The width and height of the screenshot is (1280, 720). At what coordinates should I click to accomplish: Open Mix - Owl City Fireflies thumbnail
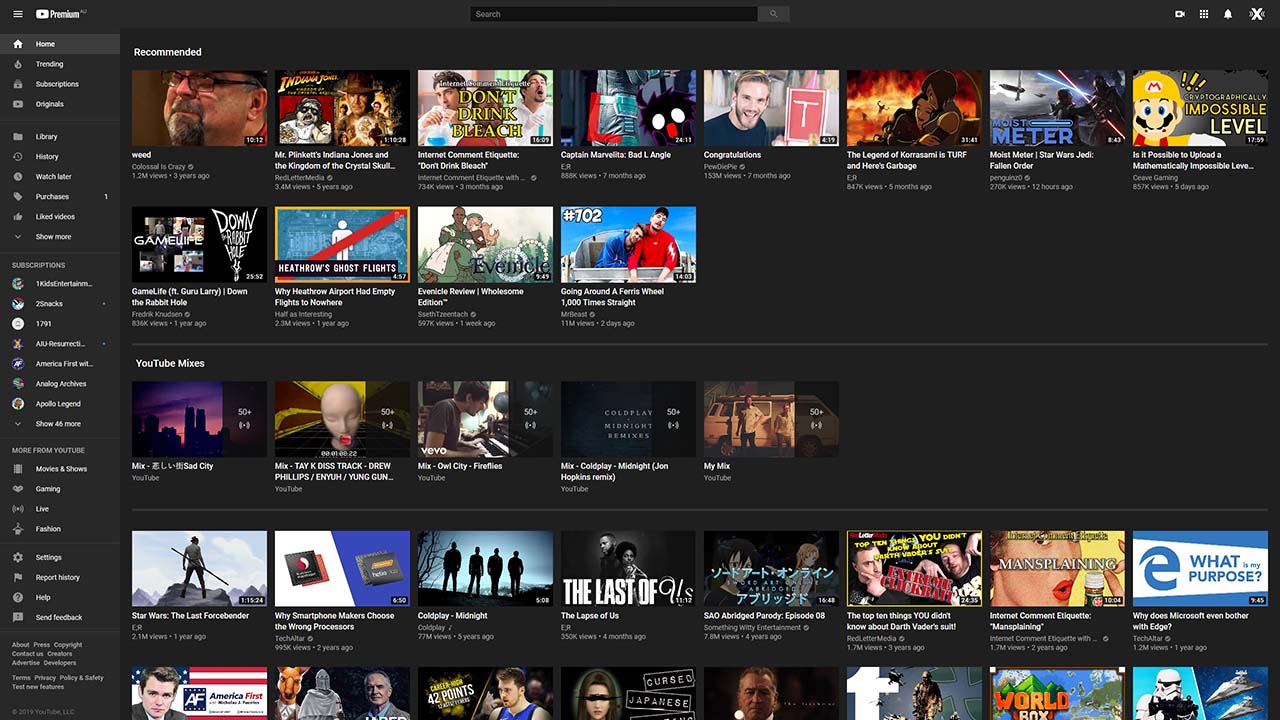click(486, 419)
